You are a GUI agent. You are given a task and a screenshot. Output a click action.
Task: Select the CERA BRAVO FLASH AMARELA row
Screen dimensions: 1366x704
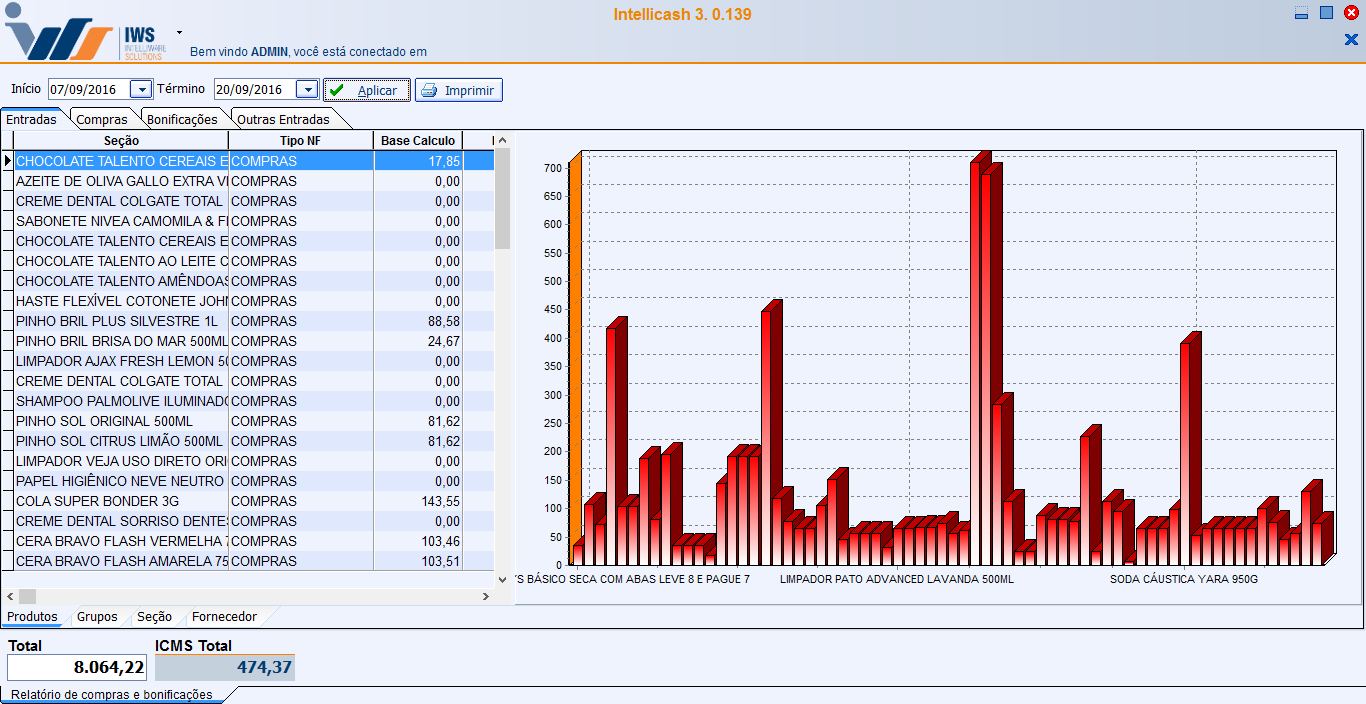pos(254,561)
